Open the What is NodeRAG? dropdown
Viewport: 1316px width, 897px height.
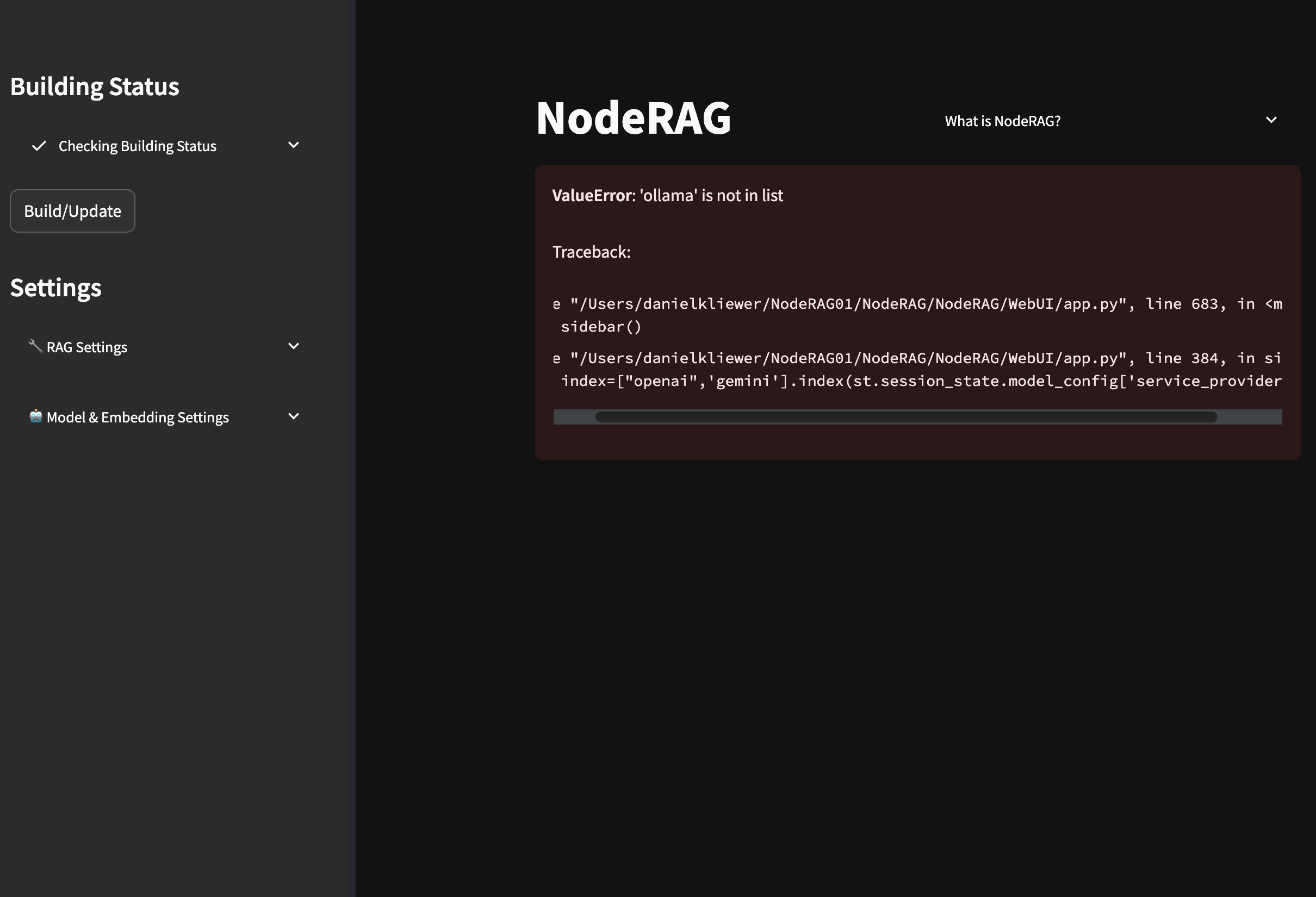[x=1002, y=121]
